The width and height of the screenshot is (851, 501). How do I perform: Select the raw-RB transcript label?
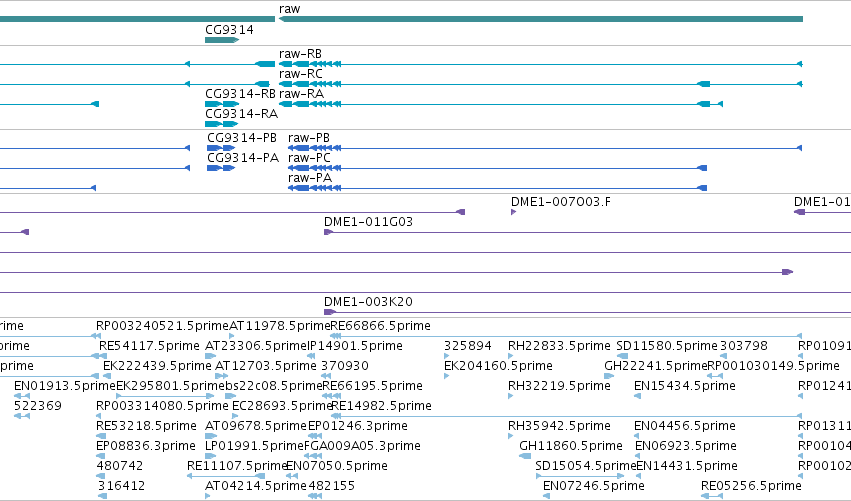pos(300,54)
